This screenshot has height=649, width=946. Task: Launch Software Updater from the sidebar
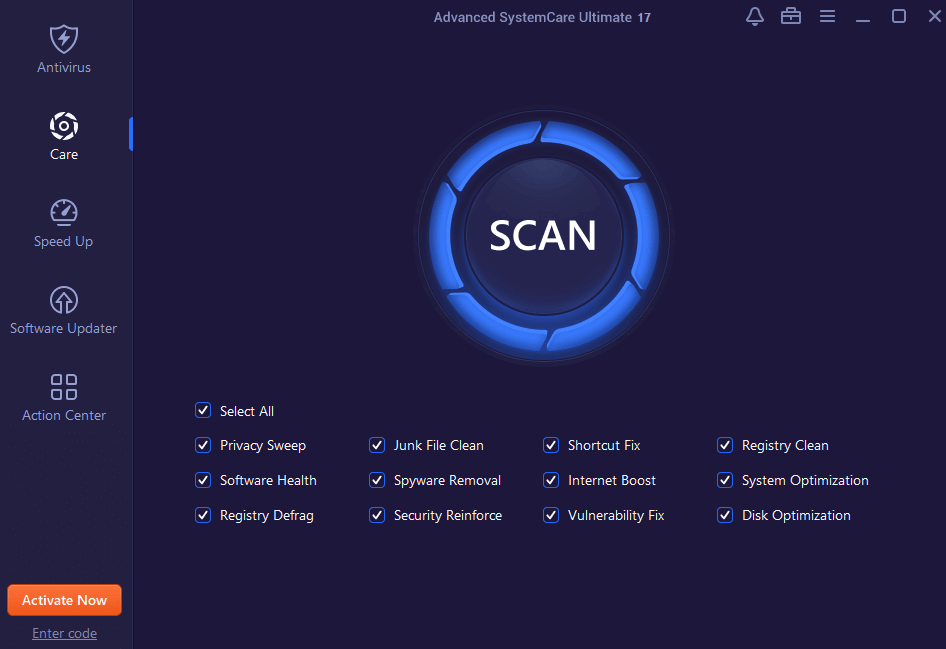click(x=63, y=309)
